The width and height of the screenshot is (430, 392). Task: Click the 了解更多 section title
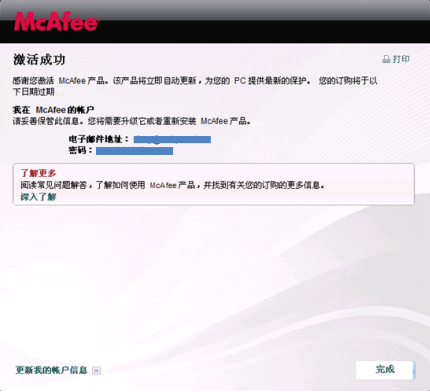(x=38, y=173)
